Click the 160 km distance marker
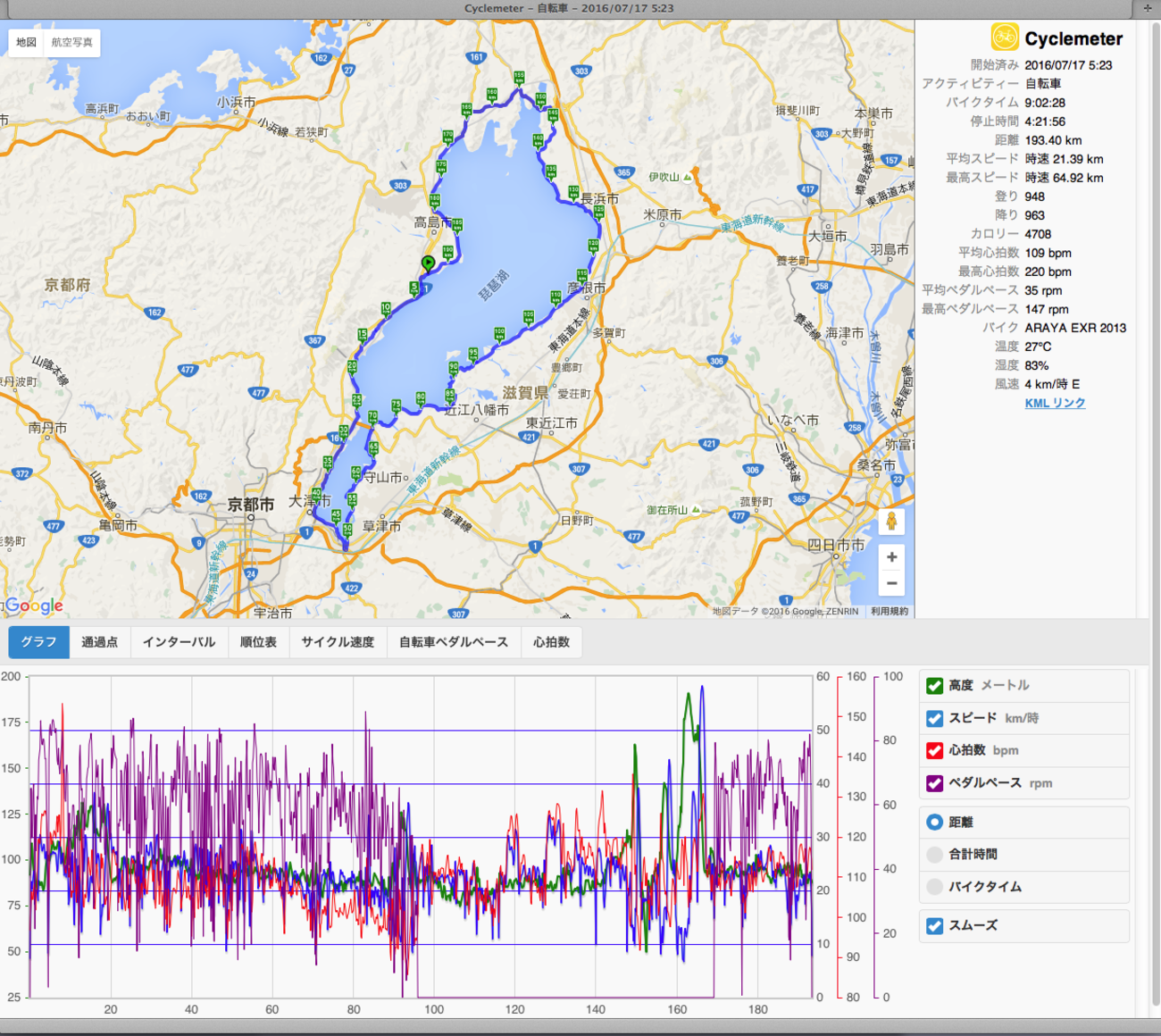This screenshot has height=1036, width=1161. click(x=491, y=94)
